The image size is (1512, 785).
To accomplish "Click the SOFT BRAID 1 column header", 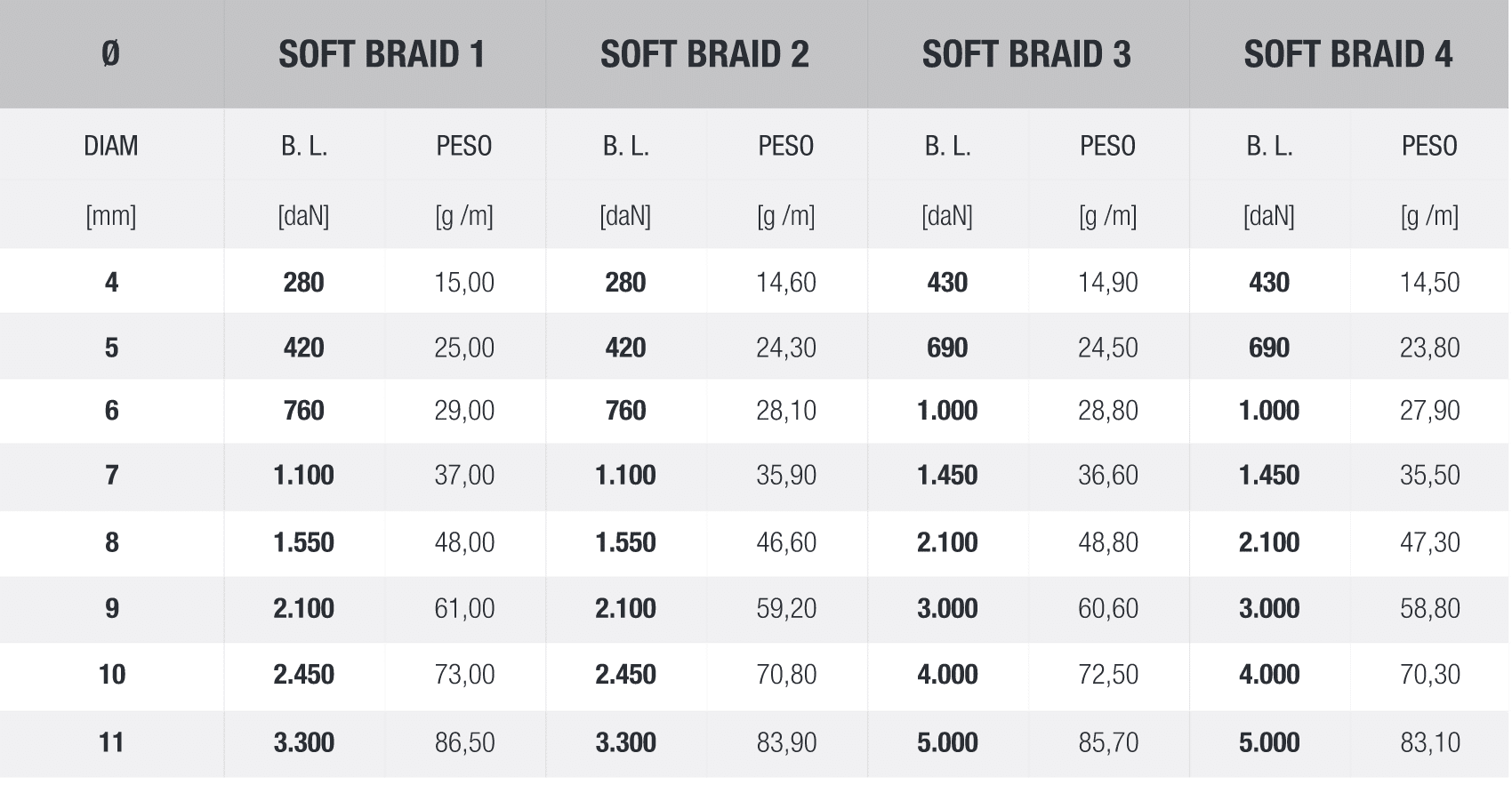I will [382, 54].
